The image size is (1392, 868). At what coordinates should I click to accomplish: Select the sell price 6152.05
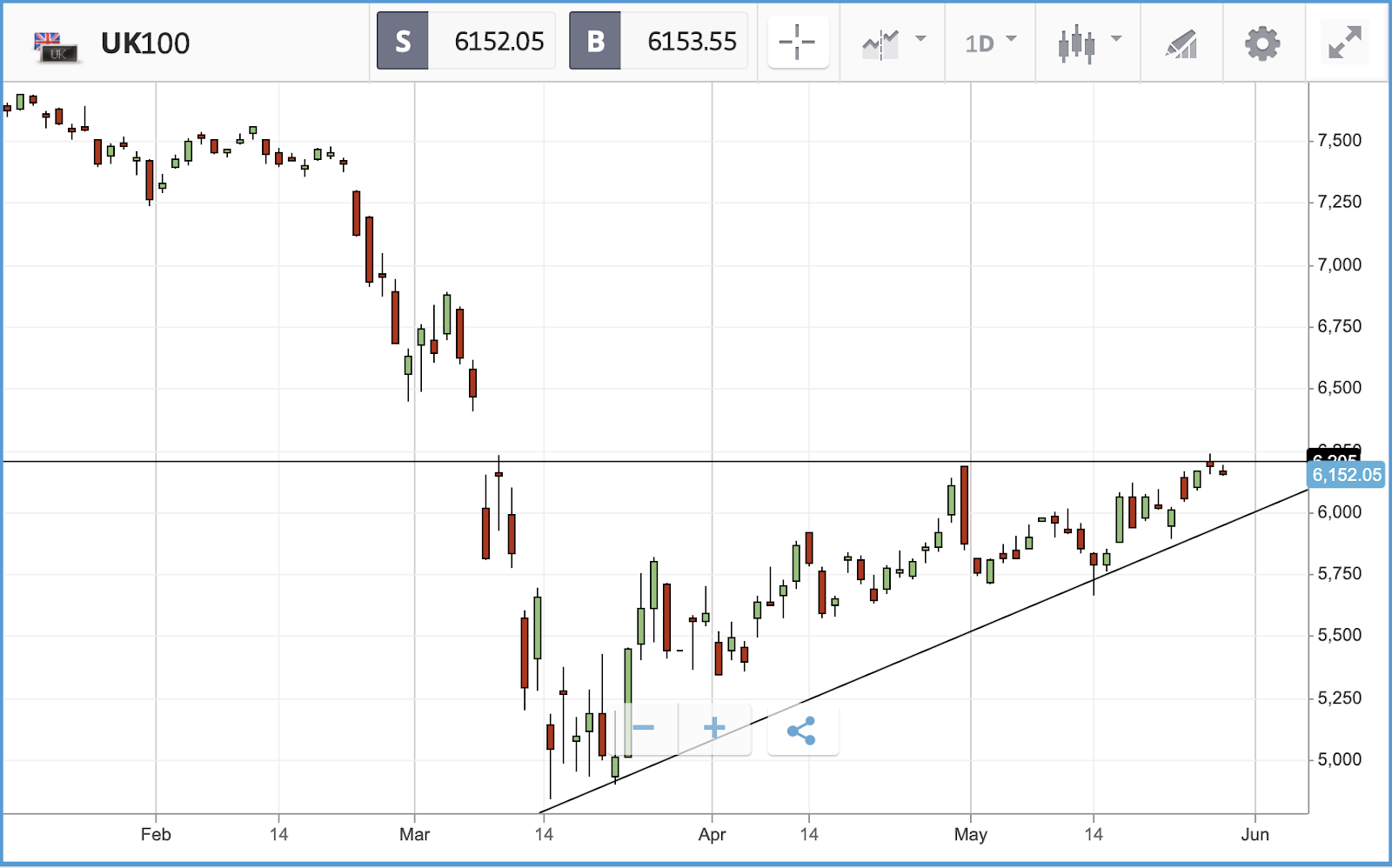coord(499,41)
